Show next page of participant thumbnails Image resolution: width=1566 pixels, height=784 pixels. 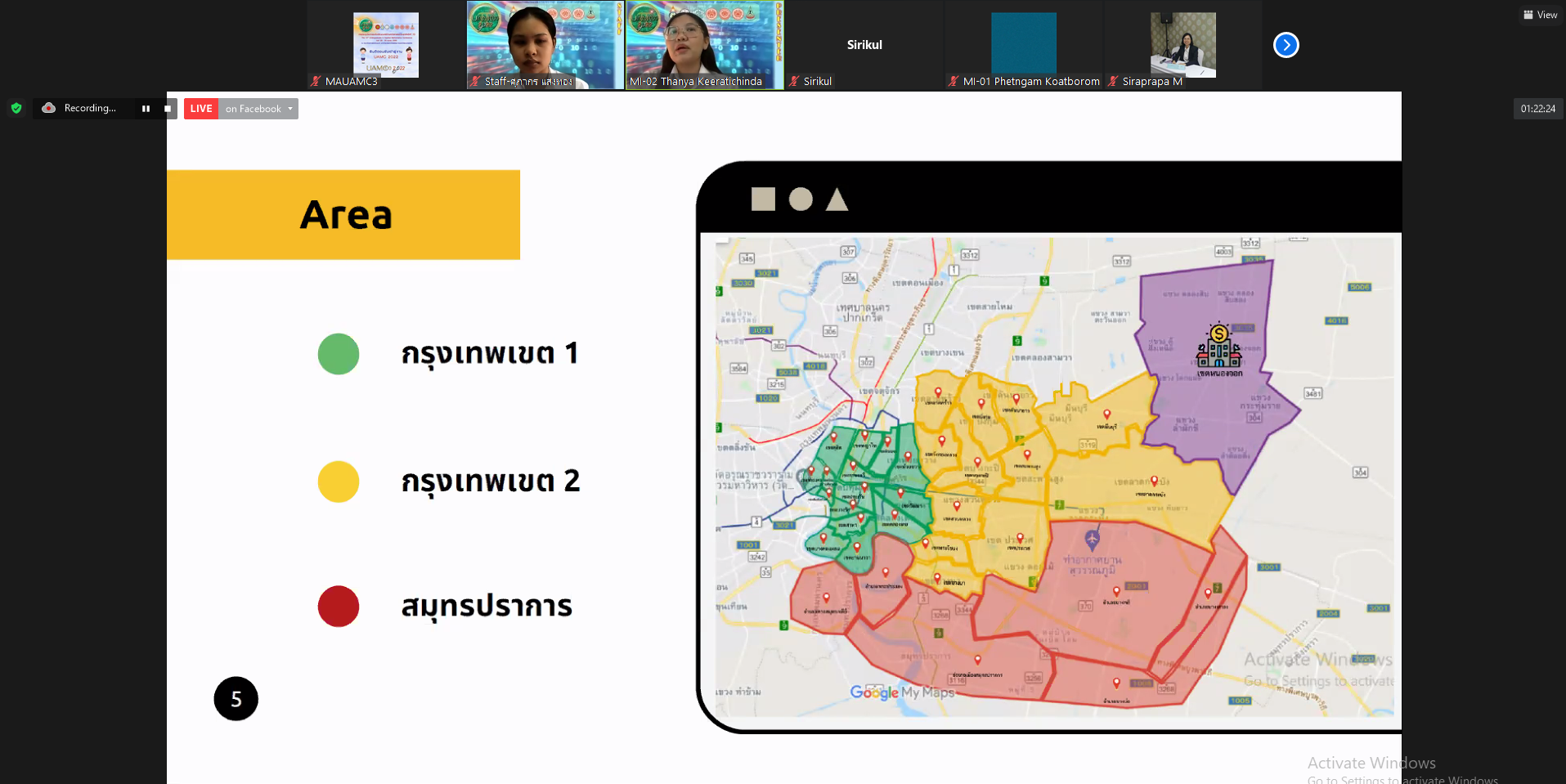coord(1286,45)
